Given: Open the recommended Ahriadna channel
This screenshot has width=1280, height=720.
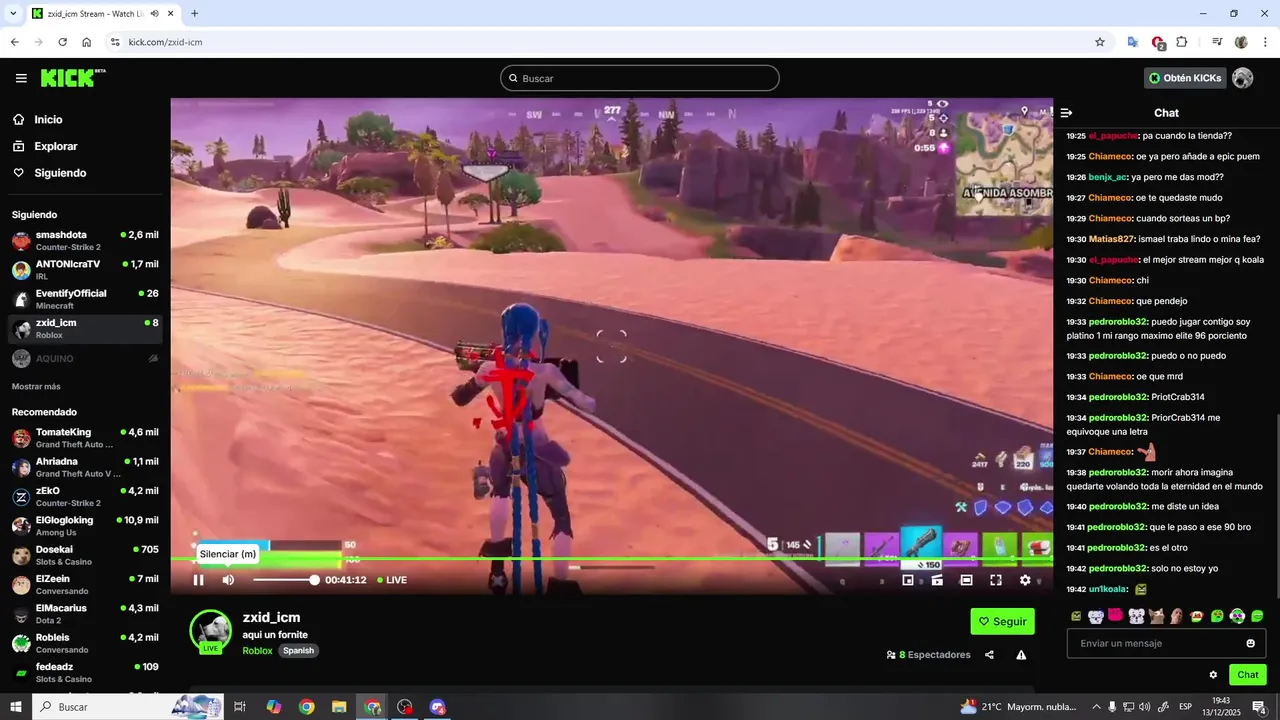Looking at the screenshot, I should pos(85,467).
